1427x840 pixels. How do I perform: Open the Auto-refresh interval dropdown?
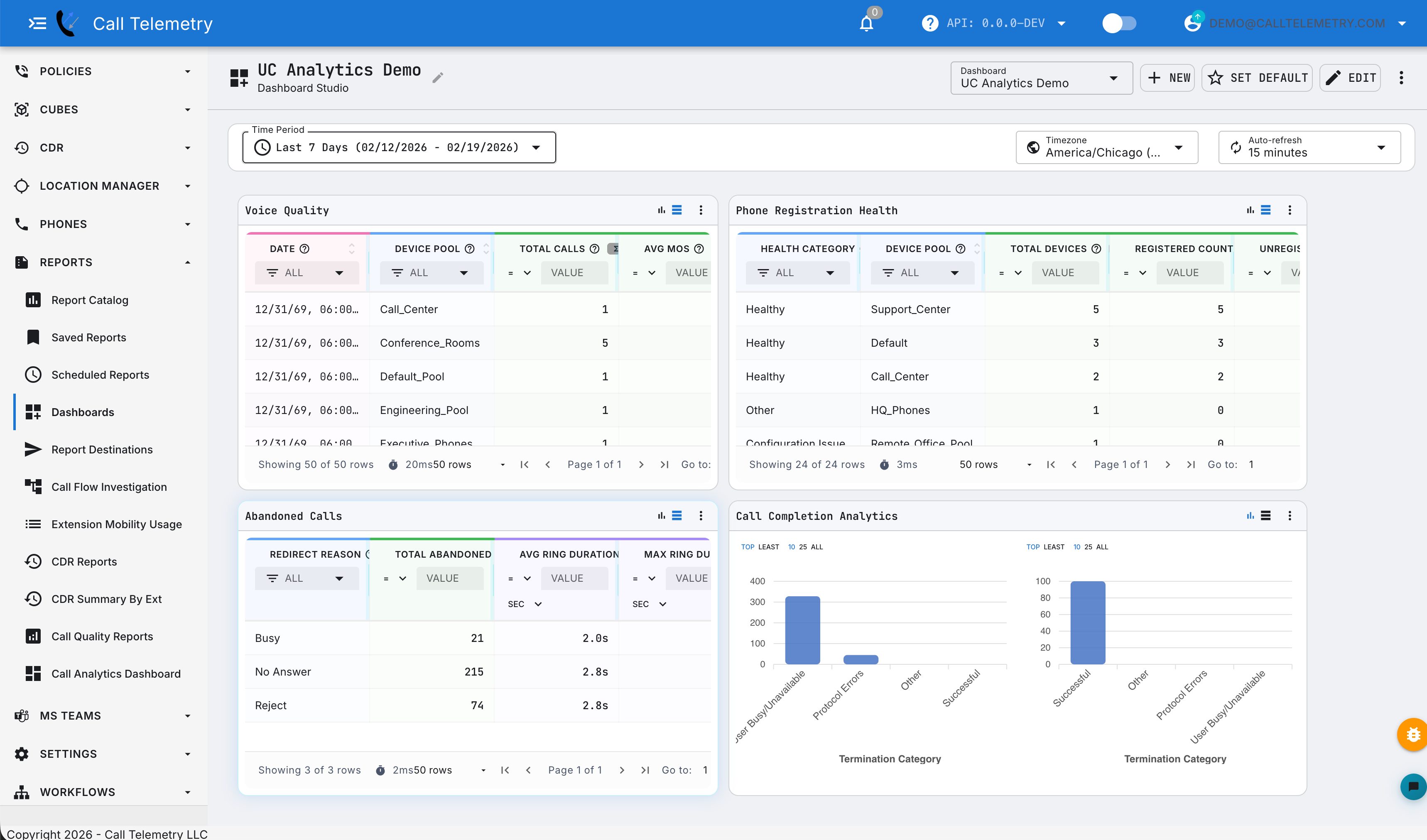[1309, 147]
